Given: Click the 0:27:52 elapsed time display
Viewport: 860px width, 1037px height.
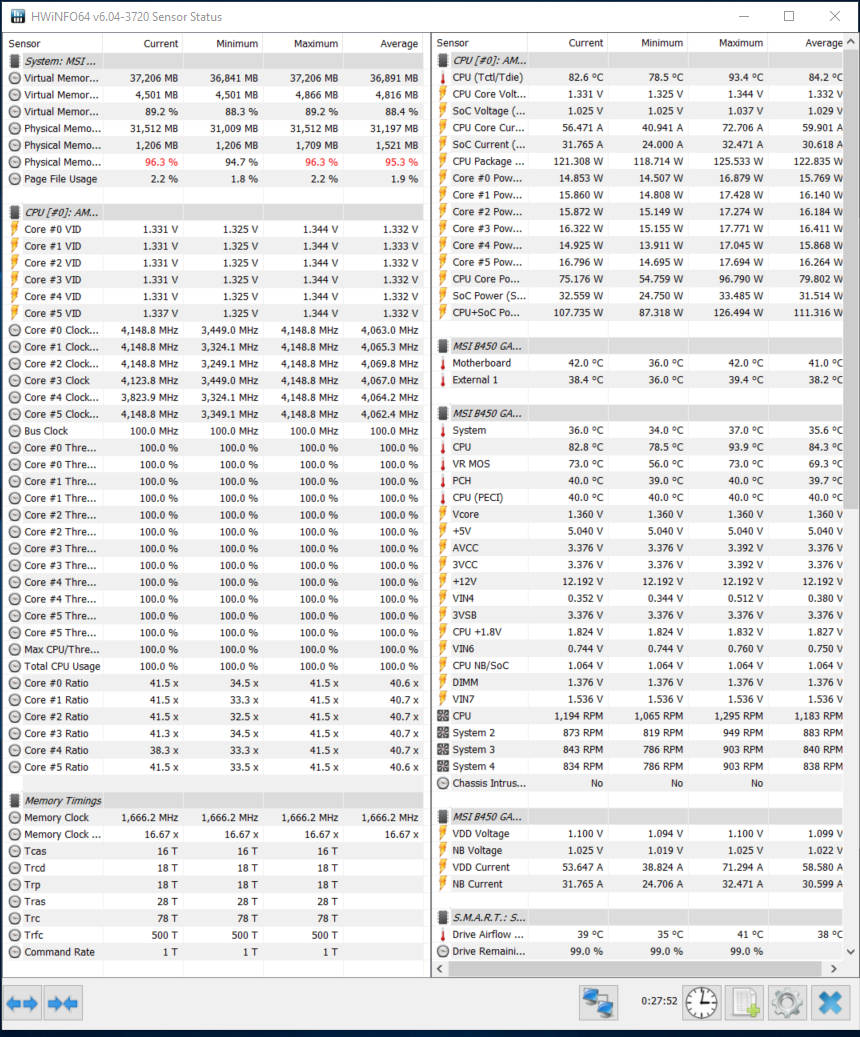Looking at the screenshot, I should pyautogui.click(x=659, y=1001).
